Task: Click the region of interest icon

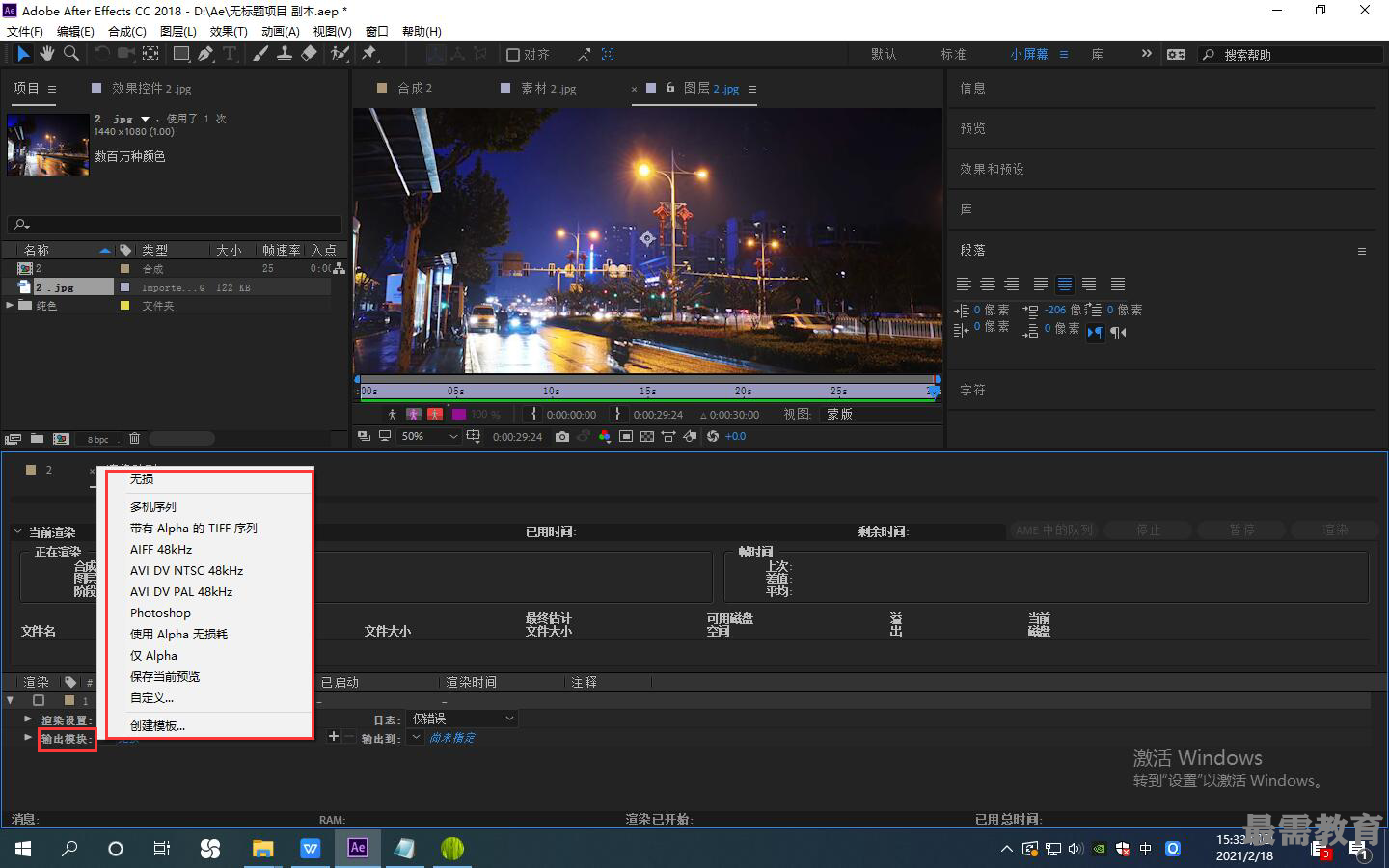Action: coord(626,436)
